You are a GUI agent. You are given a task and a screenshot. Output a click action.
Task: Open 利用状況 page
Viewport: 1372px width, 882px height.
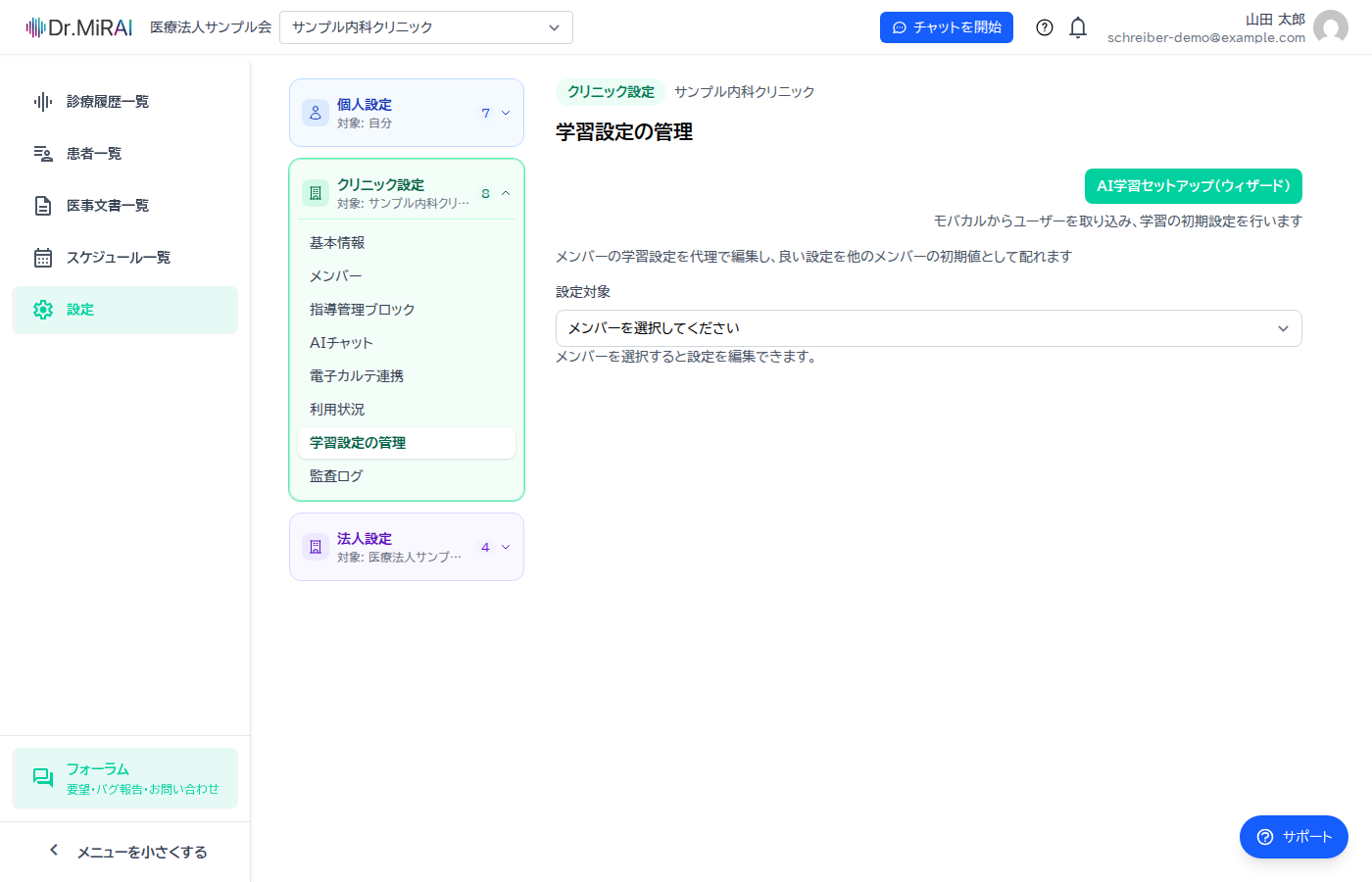tap(407, 410)
